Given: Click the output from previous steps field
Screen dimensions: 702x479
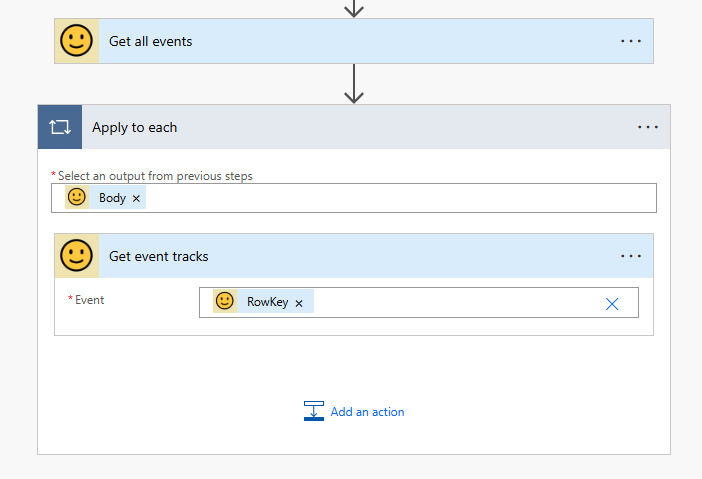Looking at the screenshot, I should click(400, 198).
